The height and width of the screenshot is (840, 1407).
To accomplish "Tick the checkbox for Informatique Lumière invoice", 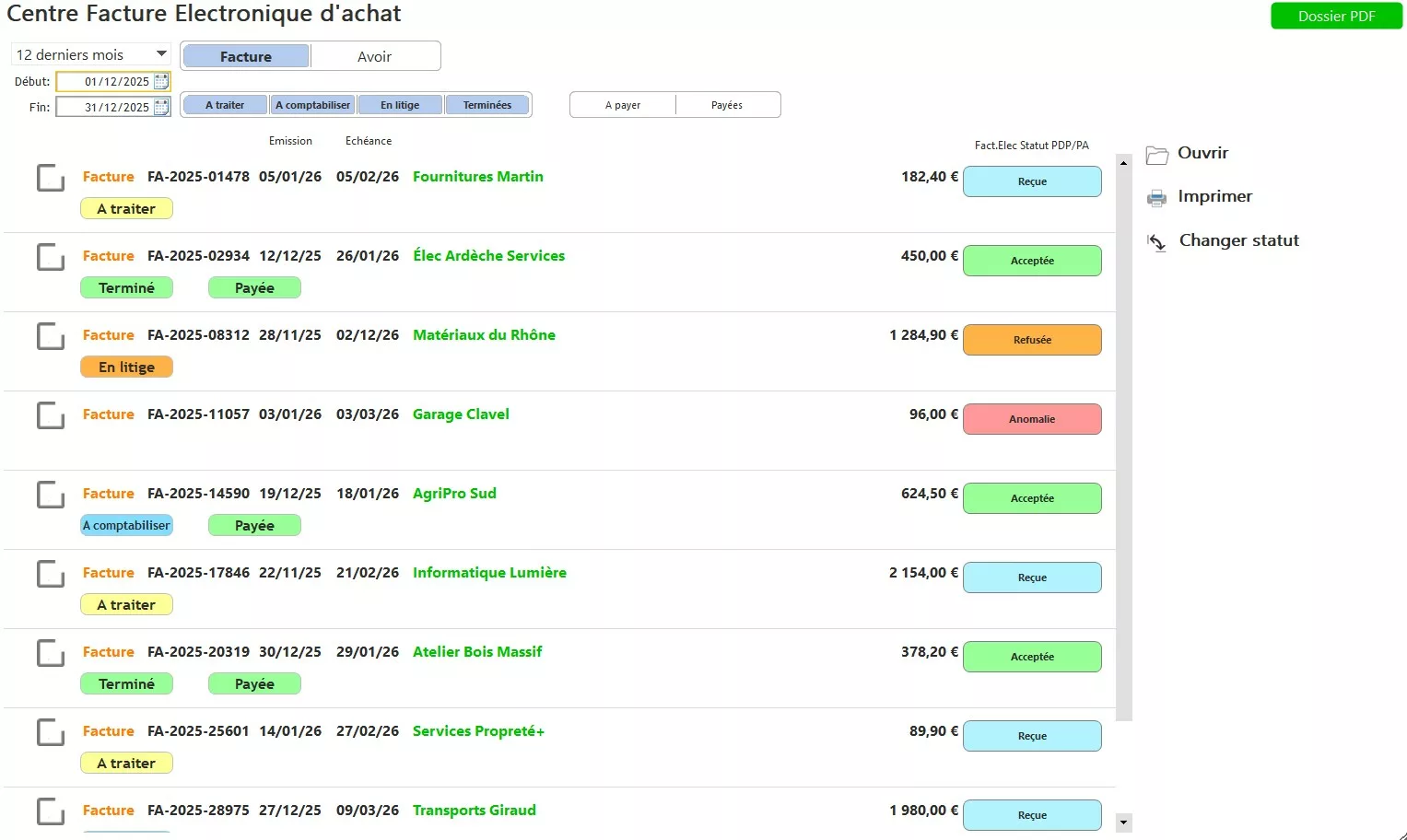I will pos(50,574).
